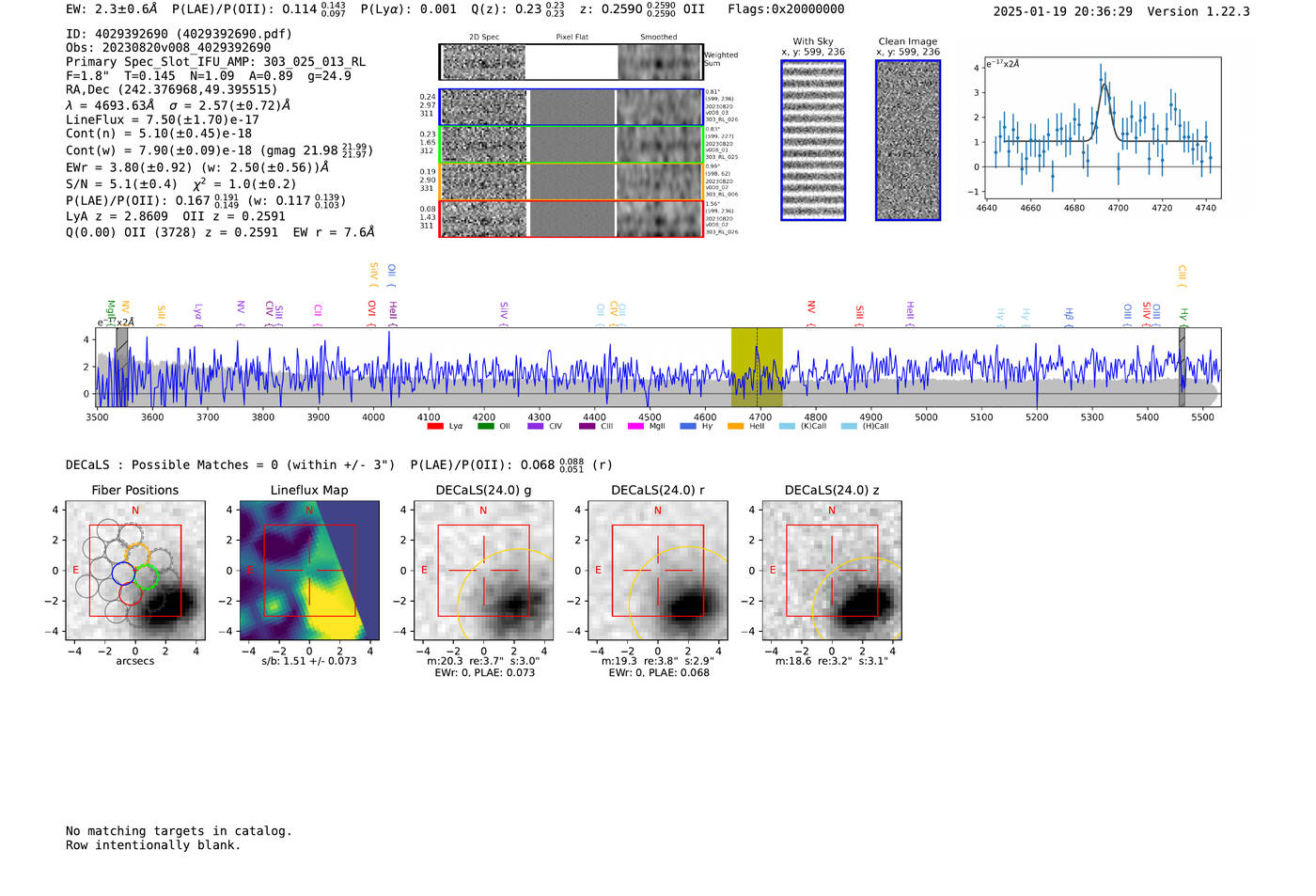Click the F=1.8" T=0.145 N=1.09 line
This screenshot has height=896, width=1316.
point(209,75)
